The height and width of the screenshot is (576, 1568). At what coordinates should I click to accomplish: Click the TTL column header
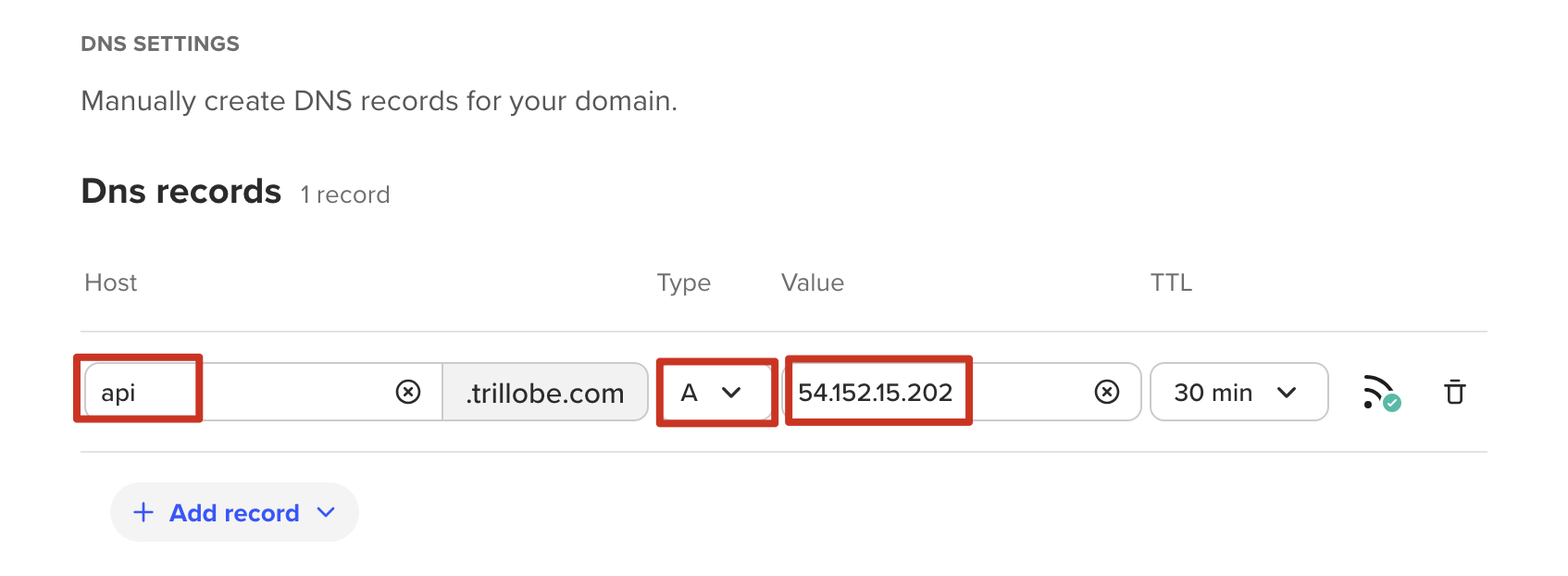pyautogui.click(x=1171, y=282)
